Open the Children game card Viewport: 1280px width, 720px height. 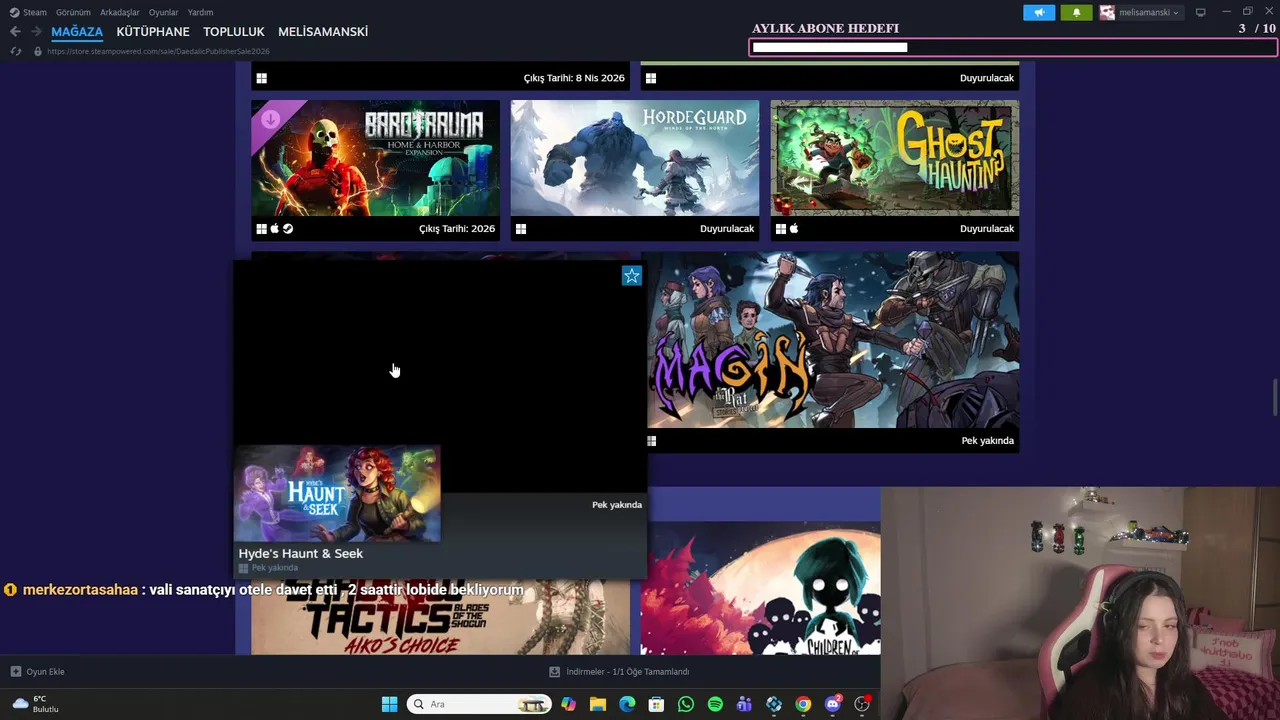pyautogui.click(x=761, y=588)
